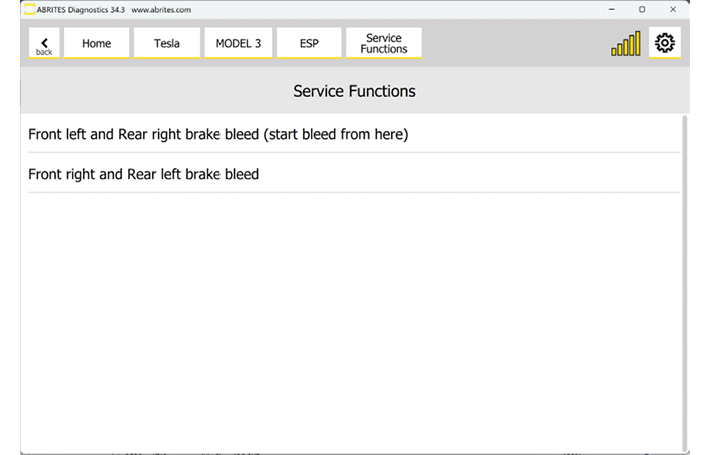710x455 pixels.
Task: Click the empty white area below the list
Action: click(x=350, y=320)
